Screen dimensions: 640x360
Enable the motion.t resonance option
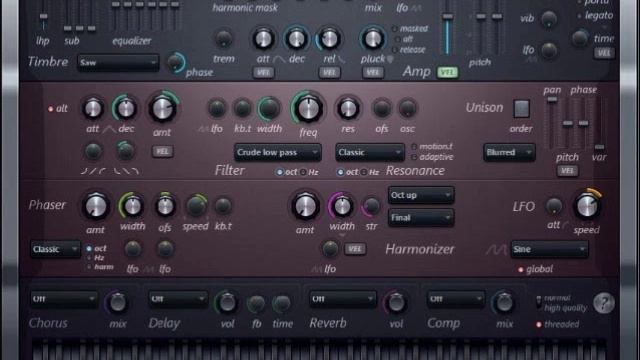pos(432,146)
